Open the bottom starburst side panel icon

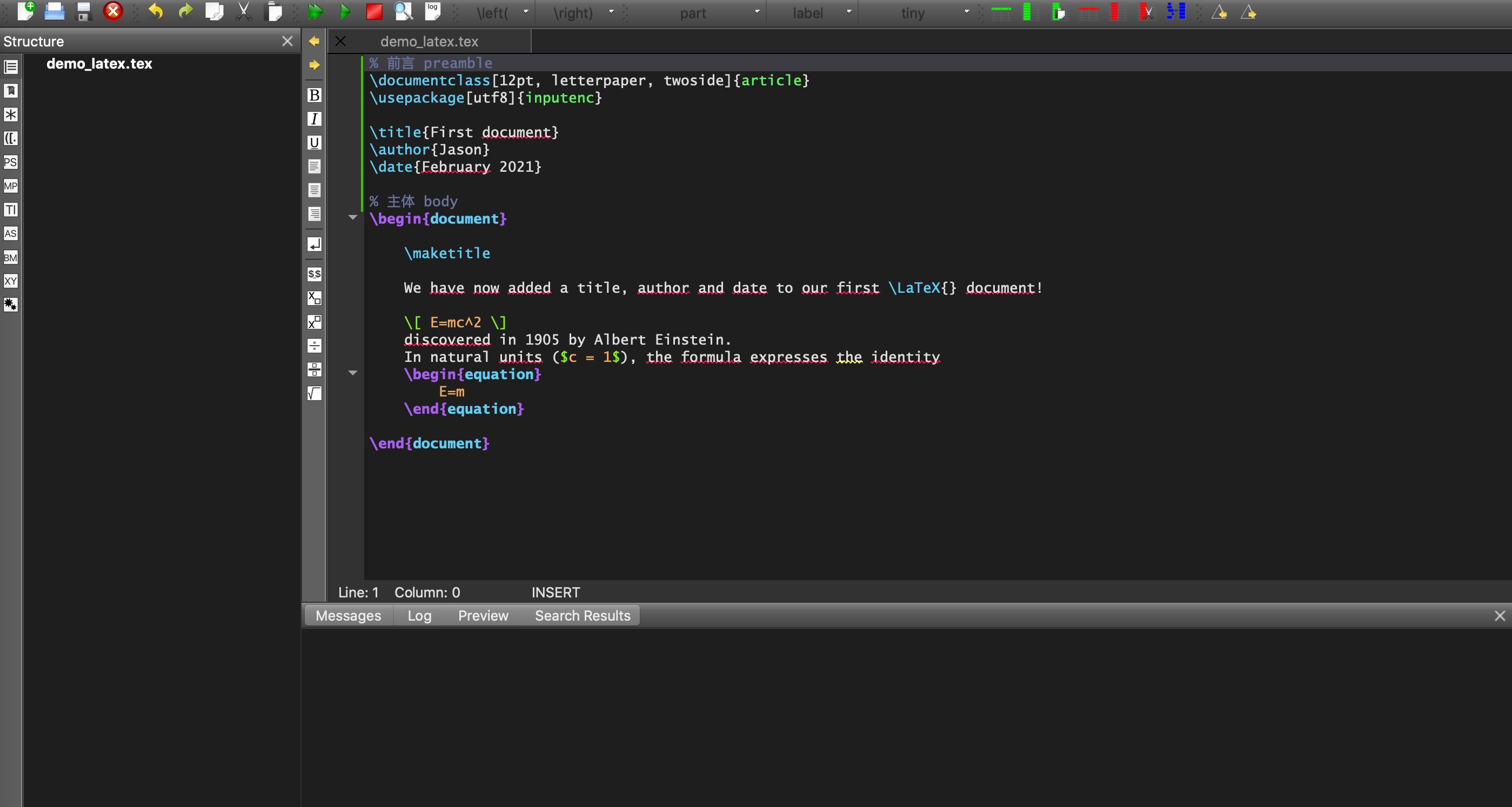pyautogui.click(x=11, y=305)
